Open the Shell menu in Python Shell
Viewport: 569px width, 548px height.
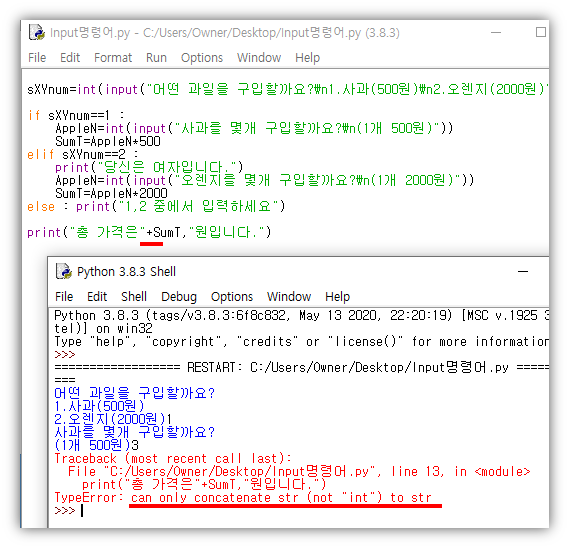point(134,297)
